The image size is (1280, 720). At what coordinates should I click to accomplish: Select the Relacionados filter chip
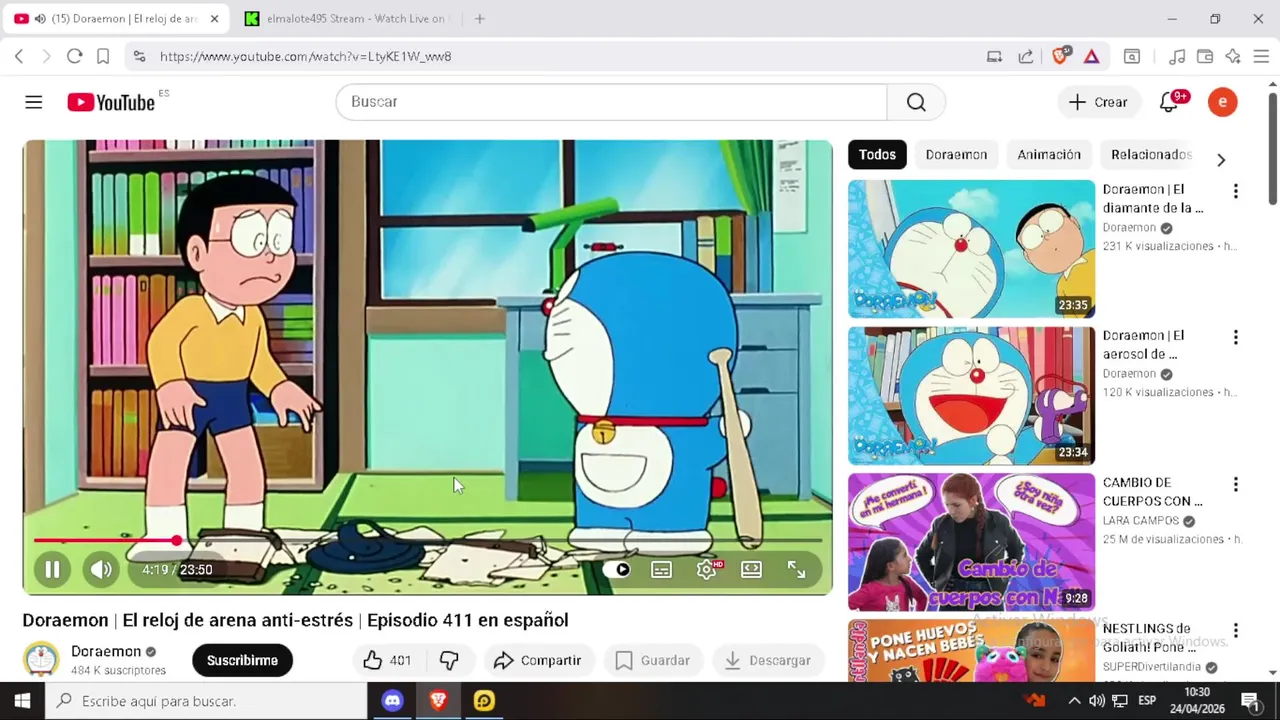1151,154
